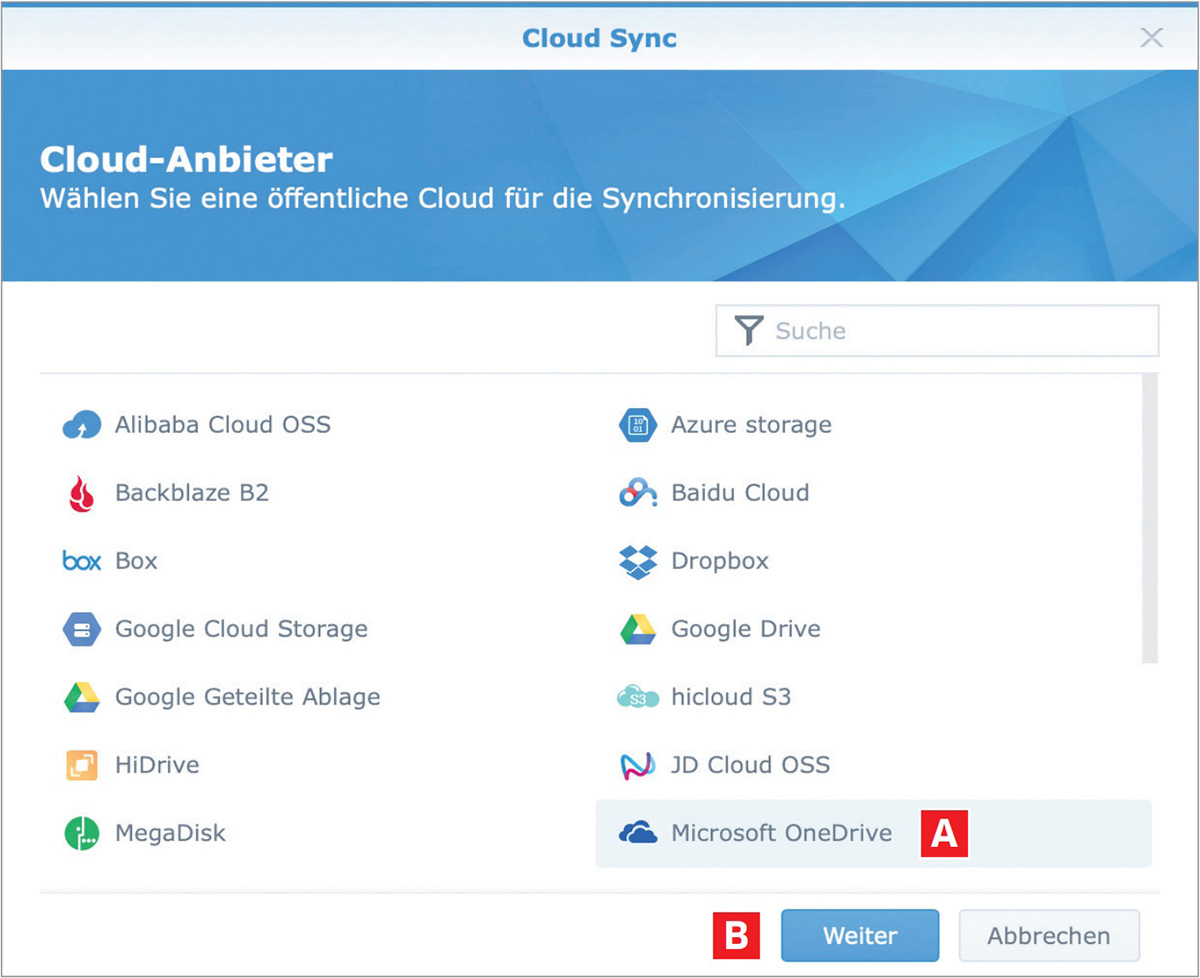This screenshot has height=978, width=1200.
Task: Click the Google Geteilte Ablage icon
Action: tap(82, 697)
